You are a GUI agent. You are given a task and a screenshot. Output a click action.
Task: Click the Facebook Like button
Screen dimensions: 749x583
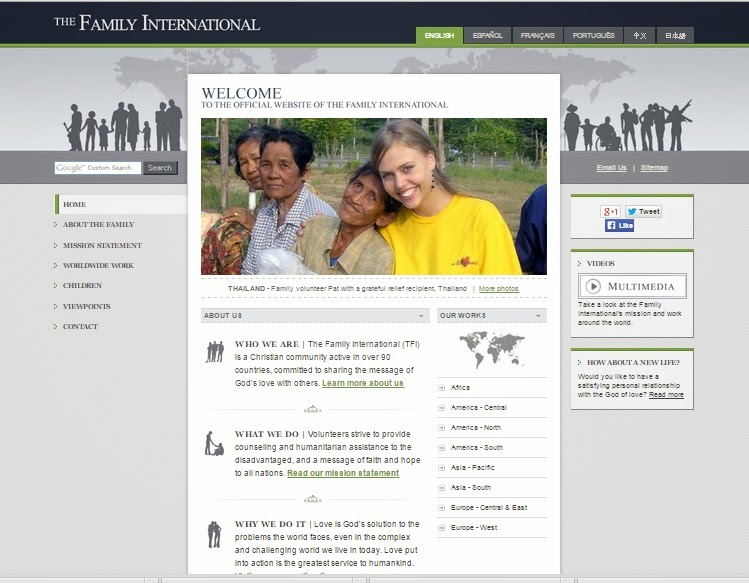pos(620,226)
